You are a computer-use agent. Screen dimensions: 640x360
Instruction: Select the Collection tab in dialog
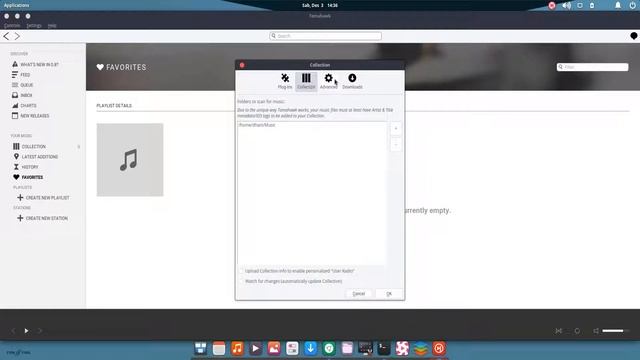[x=306, y=81]
